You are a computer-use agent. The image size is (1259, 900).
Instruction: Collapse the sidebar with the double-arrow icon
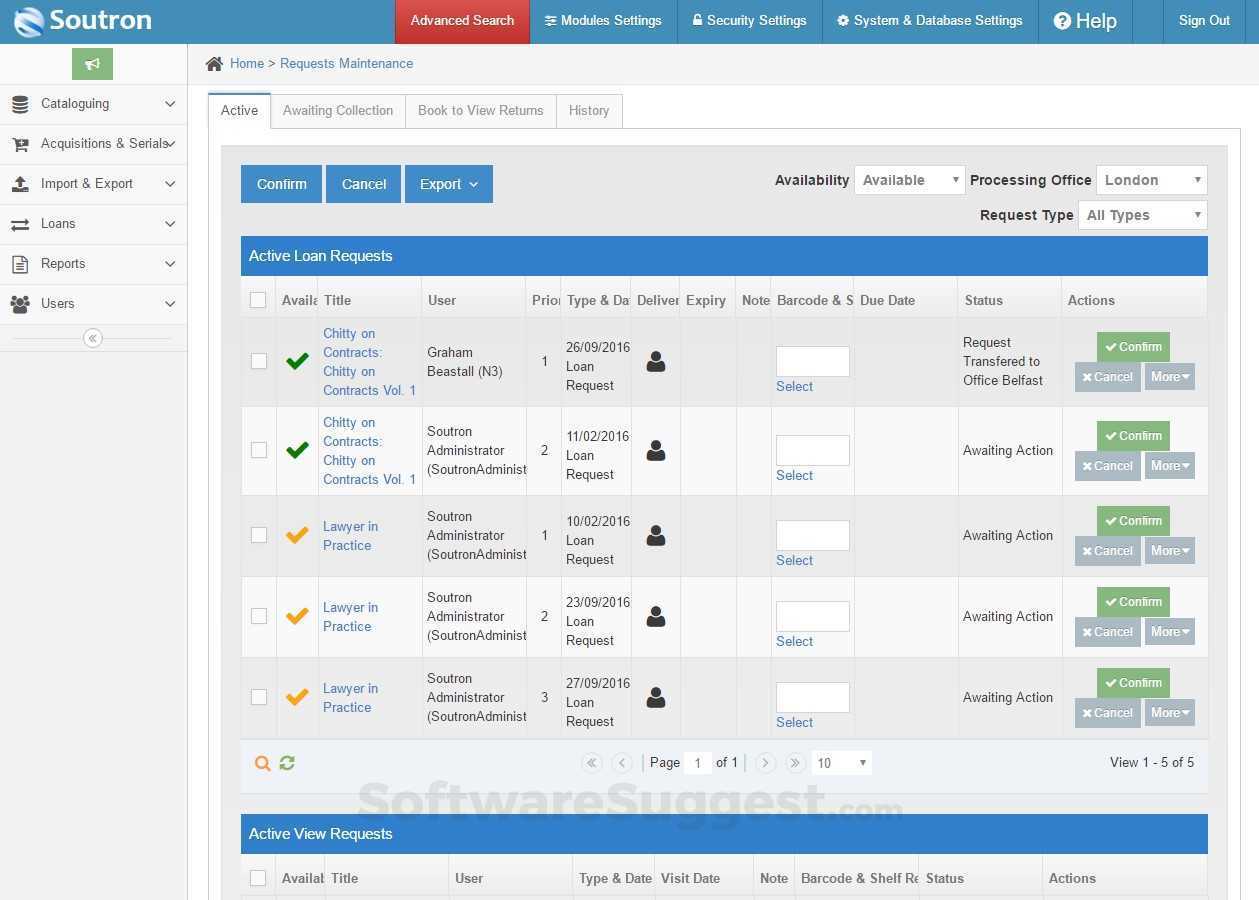click(x=93, y=338)
